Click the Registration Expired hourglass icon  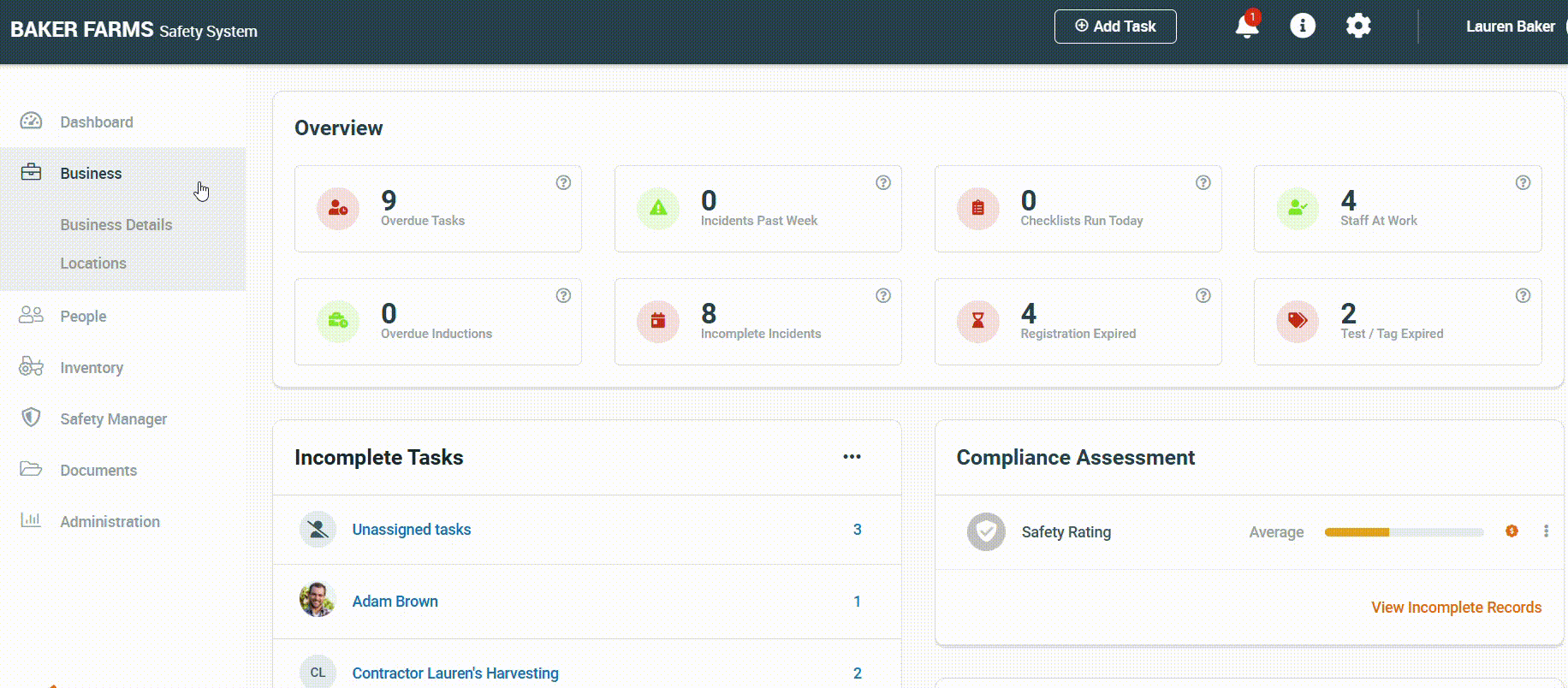click(977, 321)
